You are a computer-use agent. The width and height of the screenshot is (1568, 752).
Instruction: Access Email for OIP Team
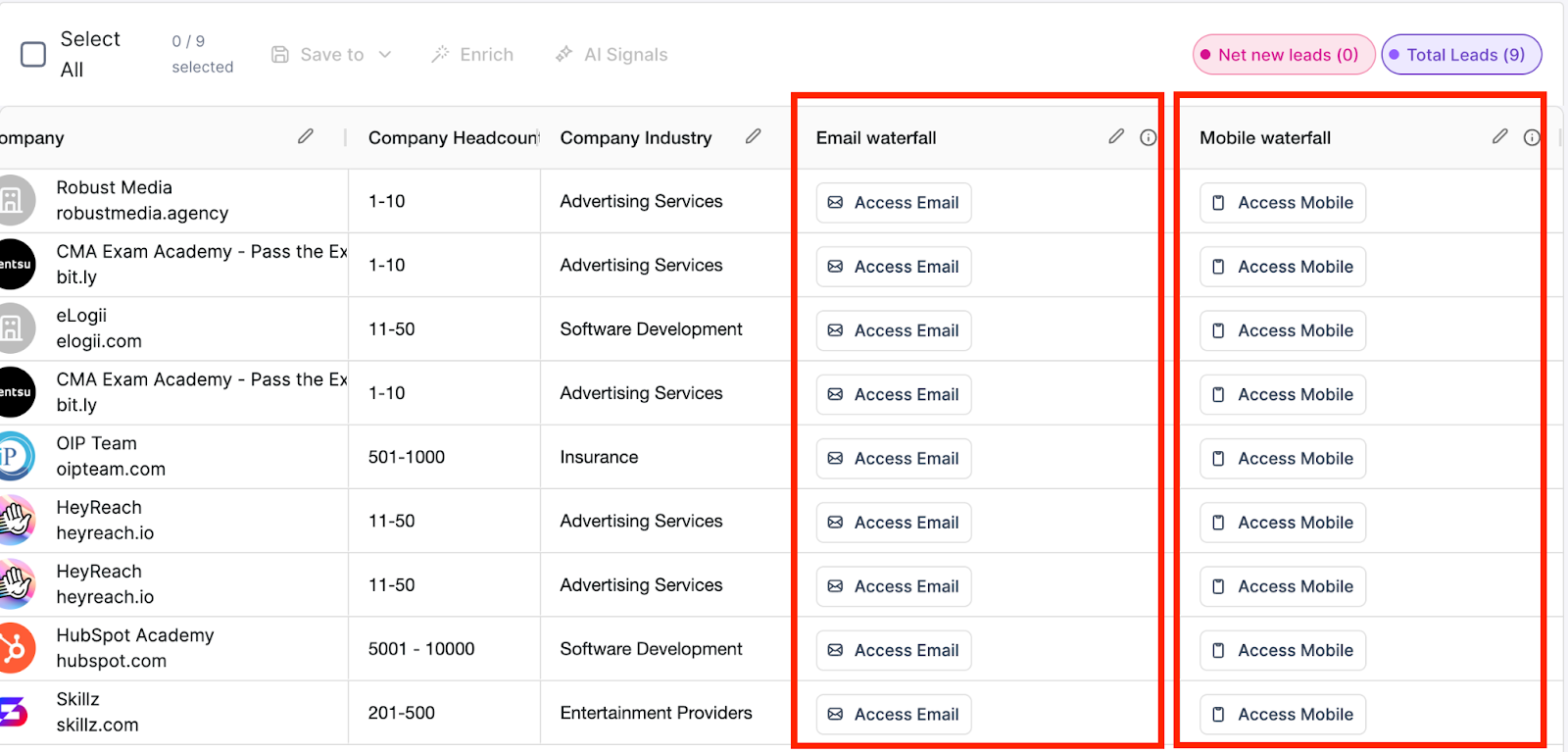tap(894, 459)
